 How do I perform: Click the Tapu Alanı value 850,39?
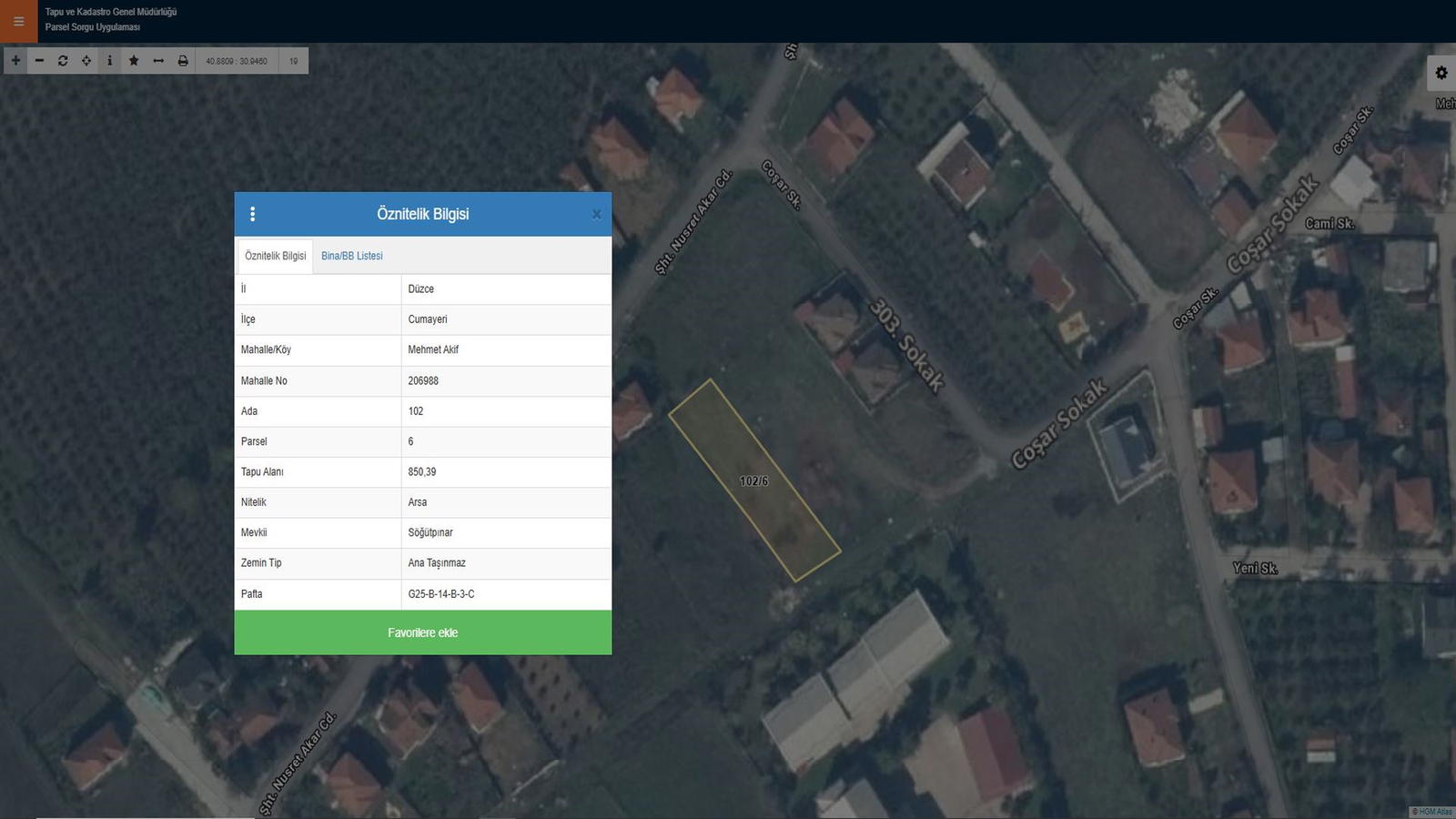tap(422, 472)
